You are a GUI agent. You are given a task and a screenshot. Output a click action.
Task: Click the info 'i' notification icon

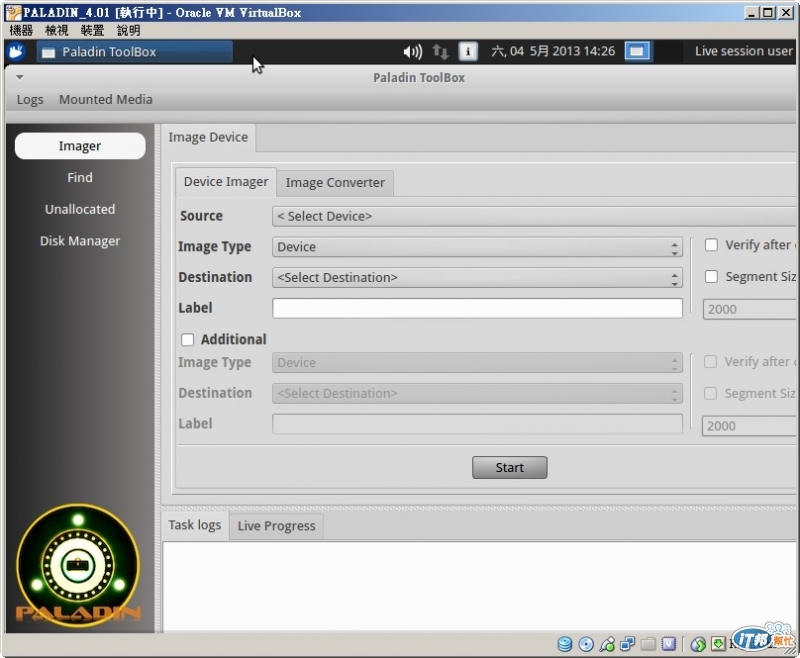tap(468, 52)
